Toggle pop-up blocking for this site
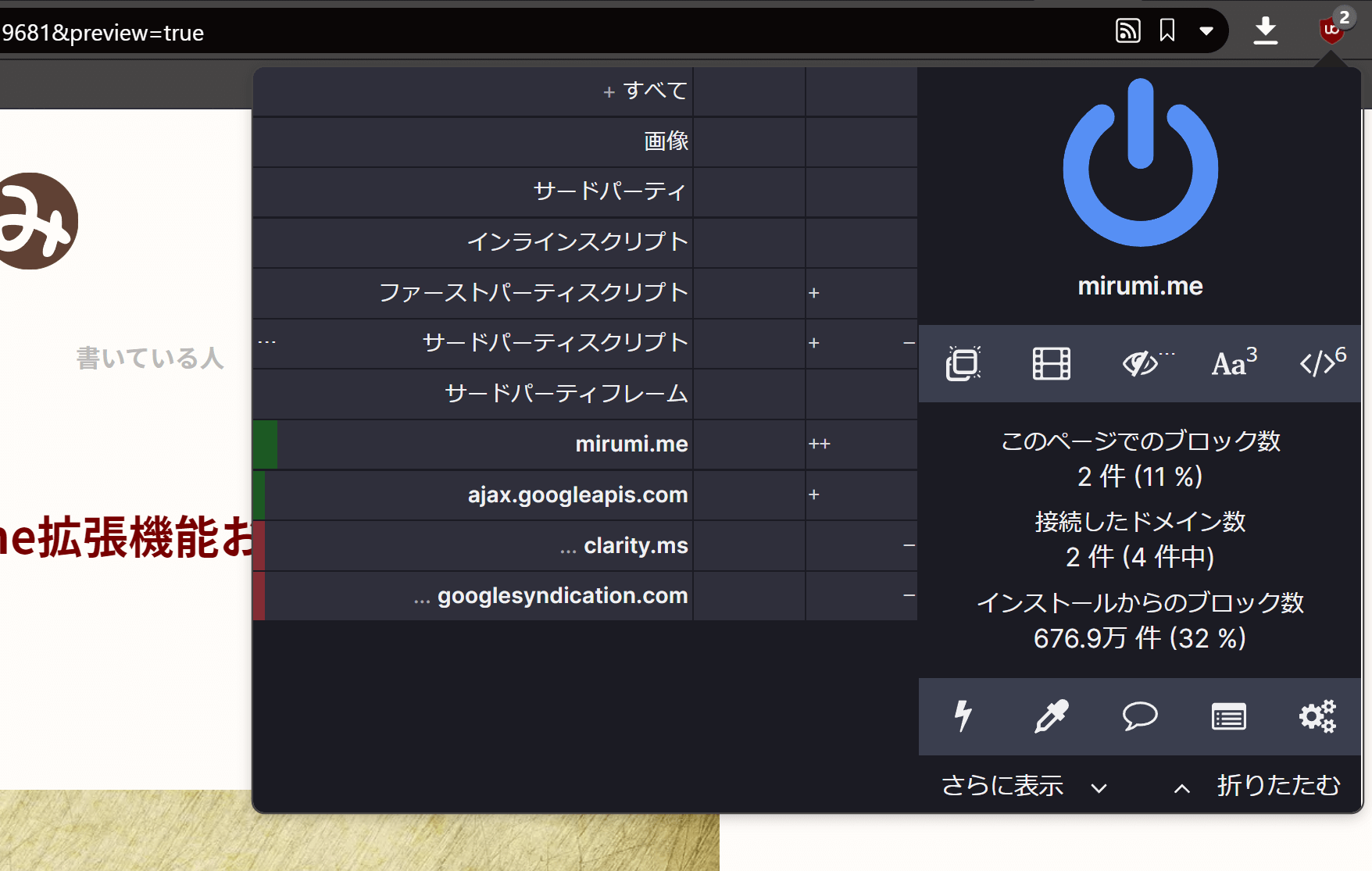 pyautogui.click(x=963, y=363)
